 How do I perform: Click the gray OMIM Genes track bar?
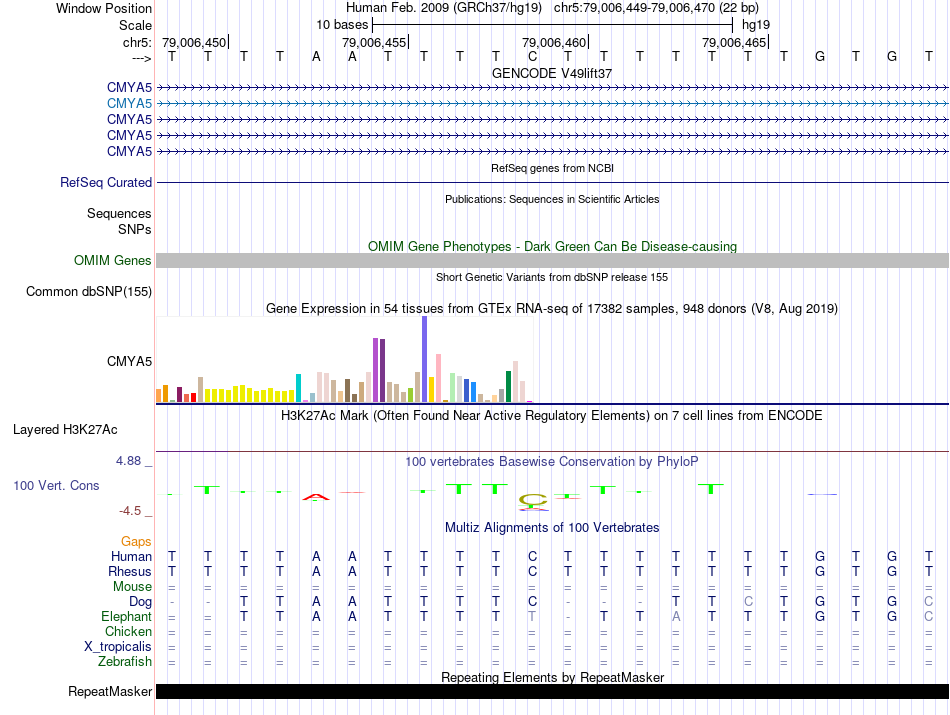click(x=552, y=260)
